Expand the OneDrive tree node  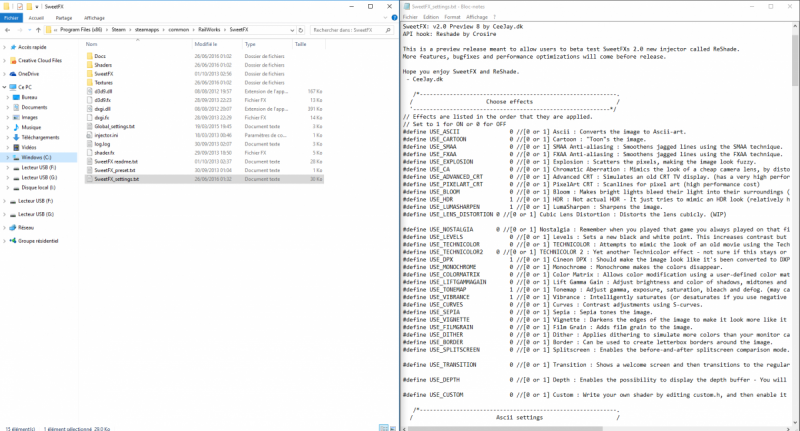click(5, 74)
